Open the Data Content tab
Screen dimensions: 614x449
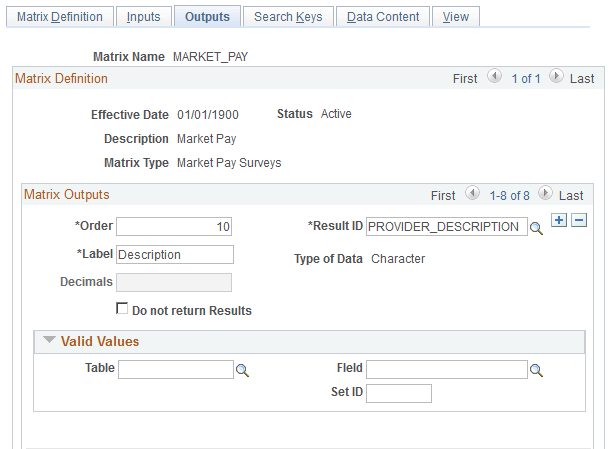coord(383,17)
